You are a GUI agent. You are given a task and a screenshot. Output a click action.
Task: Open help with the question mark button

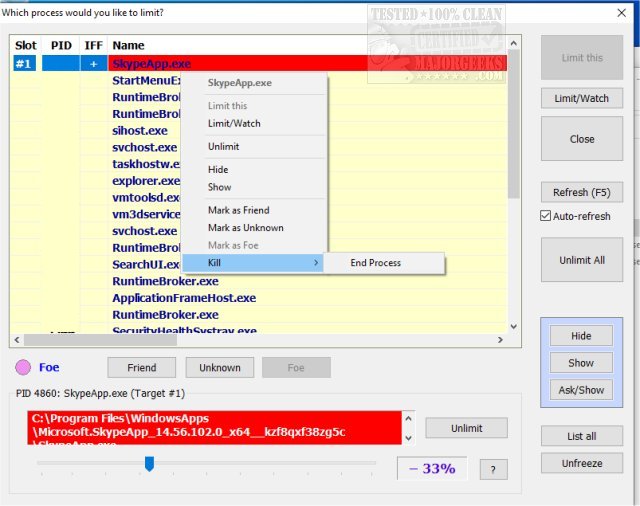click(493, 470)
